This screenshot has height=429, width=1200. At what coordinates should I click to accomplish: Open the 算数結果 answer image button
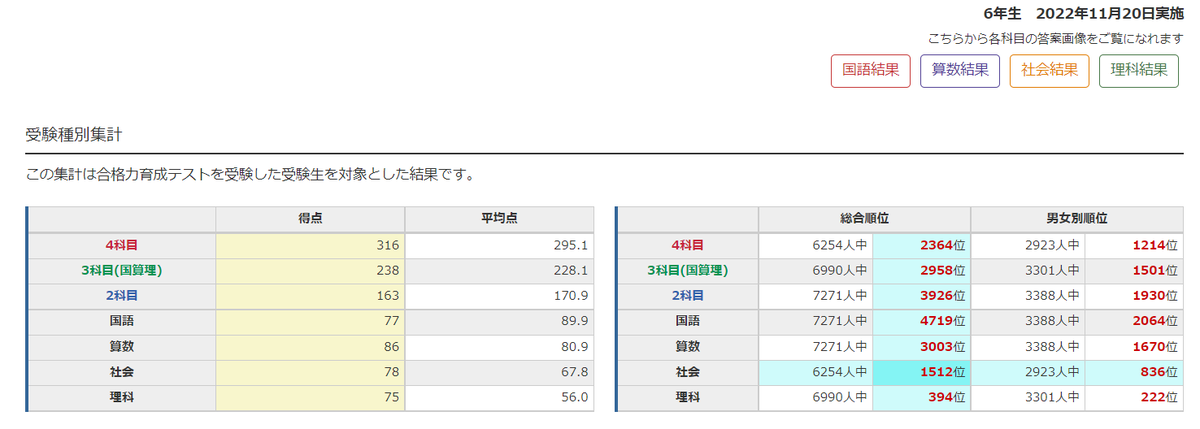coord(960,71)
